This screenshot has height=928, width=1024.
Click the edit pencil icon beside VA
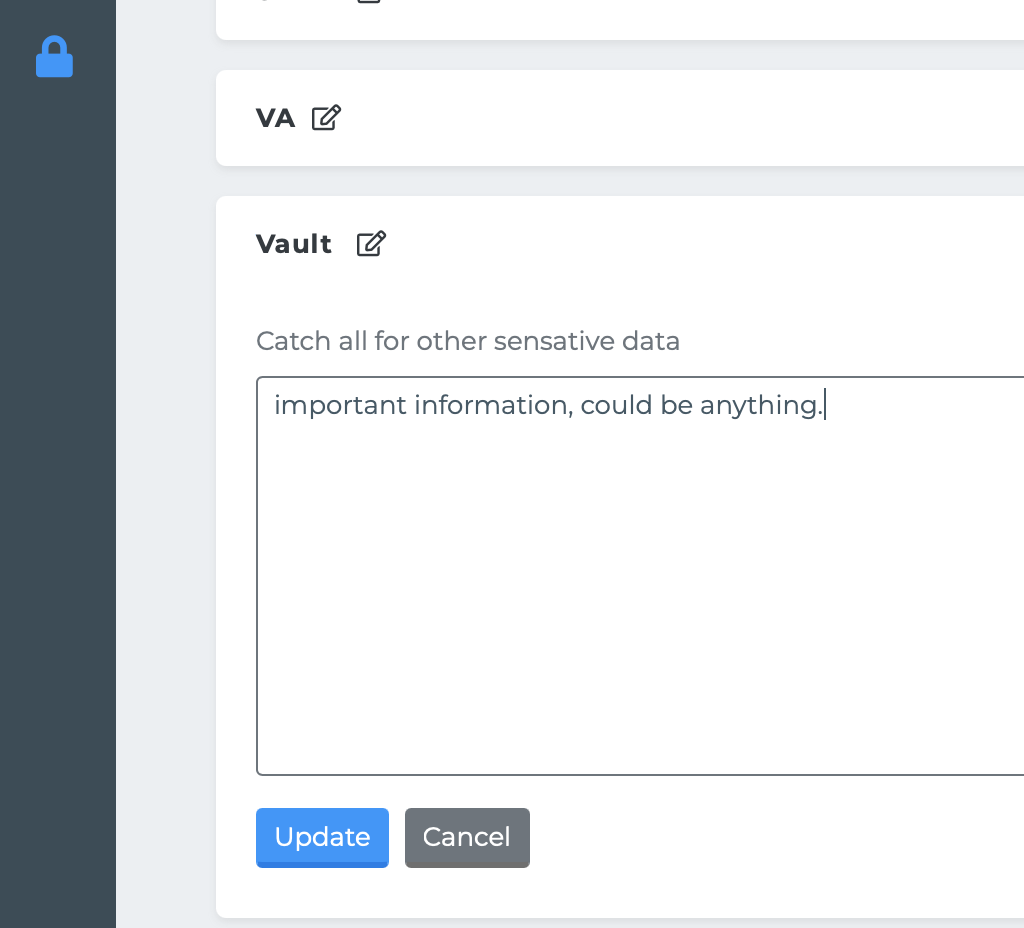[326, 118]
